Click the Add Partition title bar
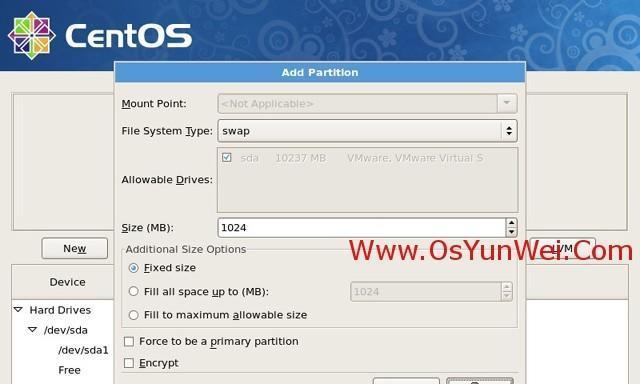640x384 pixels. click(320, 73)
